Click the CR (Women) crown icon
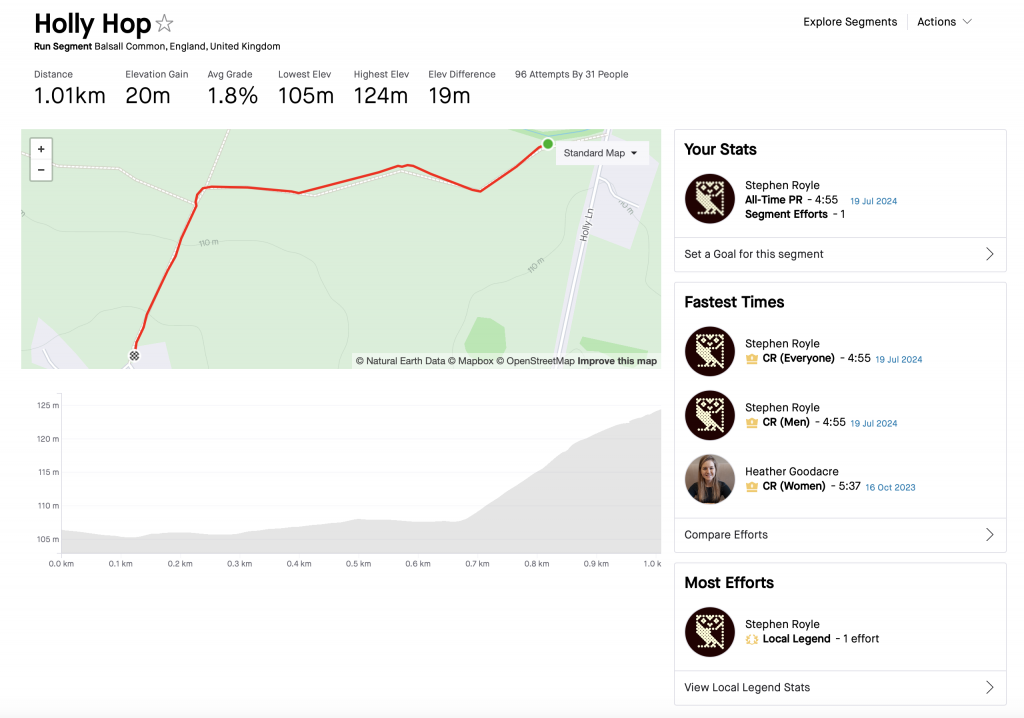This screenshot has height=718, width=1024. tap(752, 487)
